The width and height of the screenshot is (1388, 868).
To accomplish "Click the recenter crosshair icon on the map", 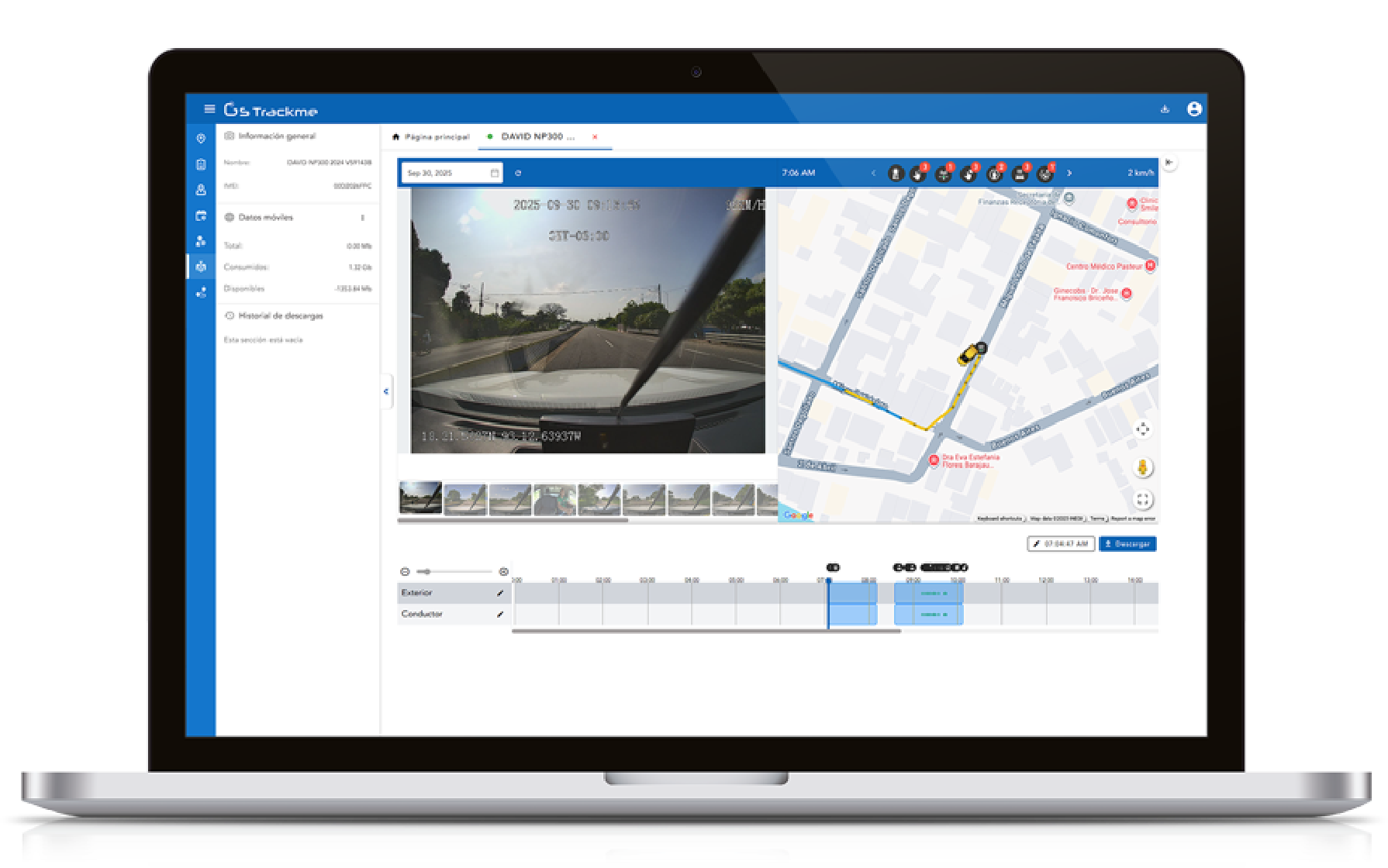I will click(1142, 429).
